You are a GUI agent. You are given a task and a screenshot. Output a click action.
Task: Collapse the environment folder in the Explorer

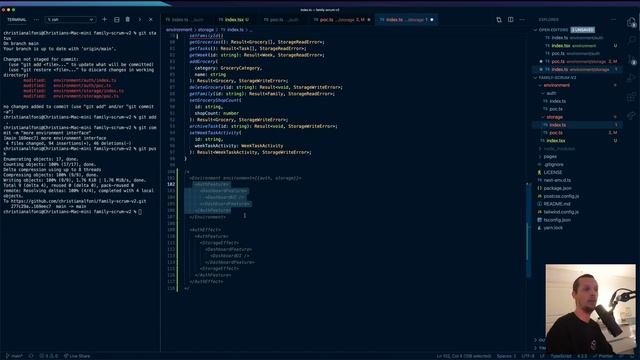click(x=557, y=85)
